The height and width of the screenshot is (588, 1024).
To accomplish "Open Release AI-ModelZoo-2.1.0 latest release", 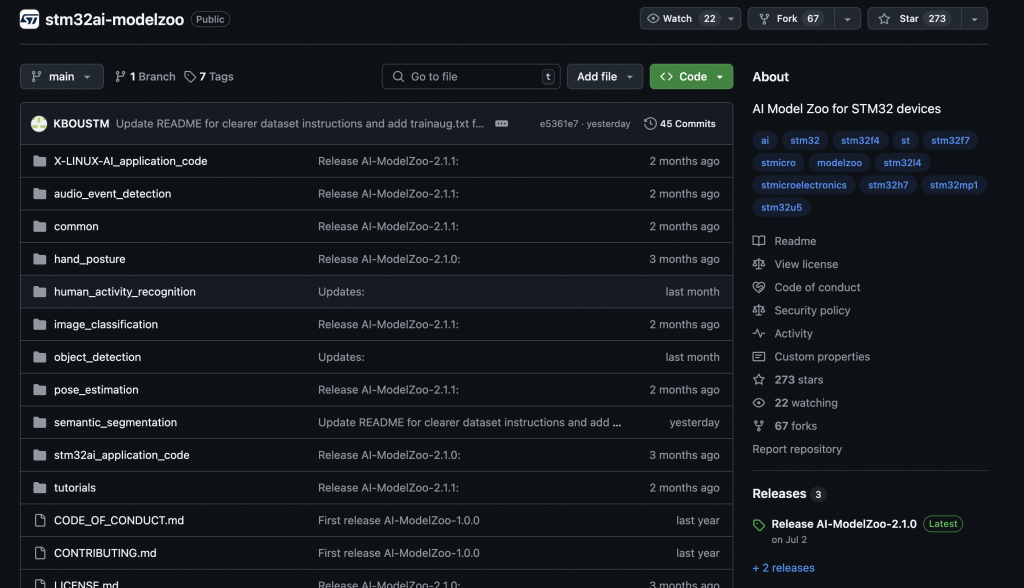I will click(x=844, y=524).
